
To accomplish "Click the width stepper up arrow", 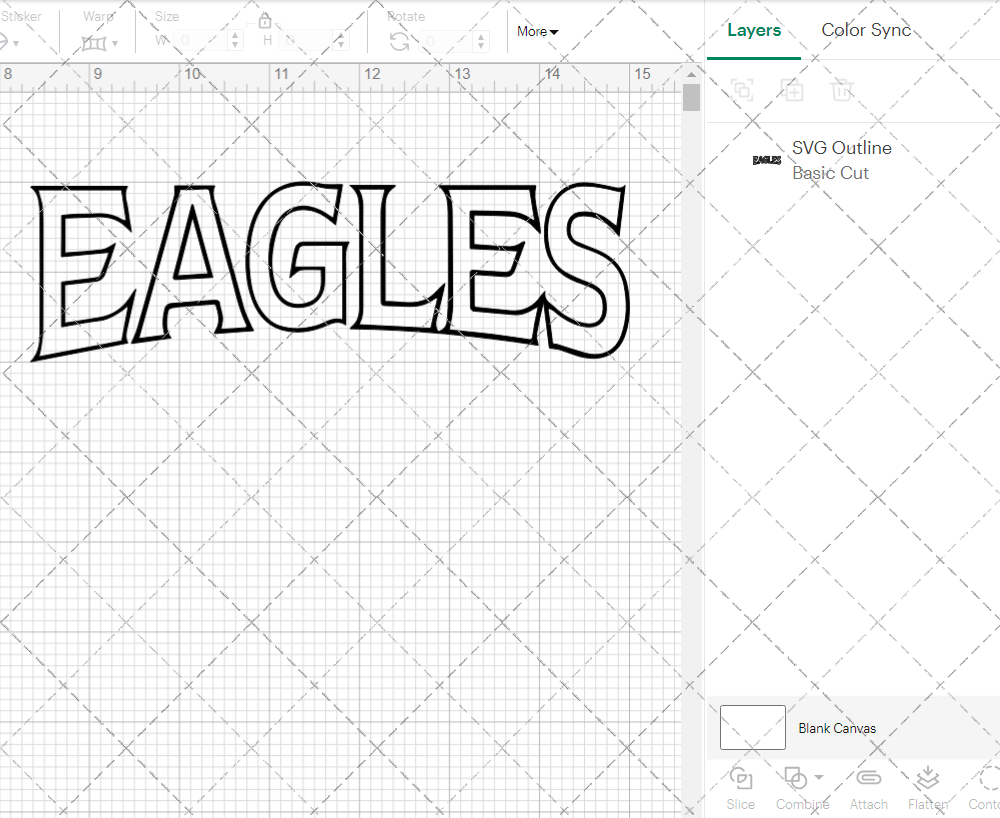I will (234, 35).
